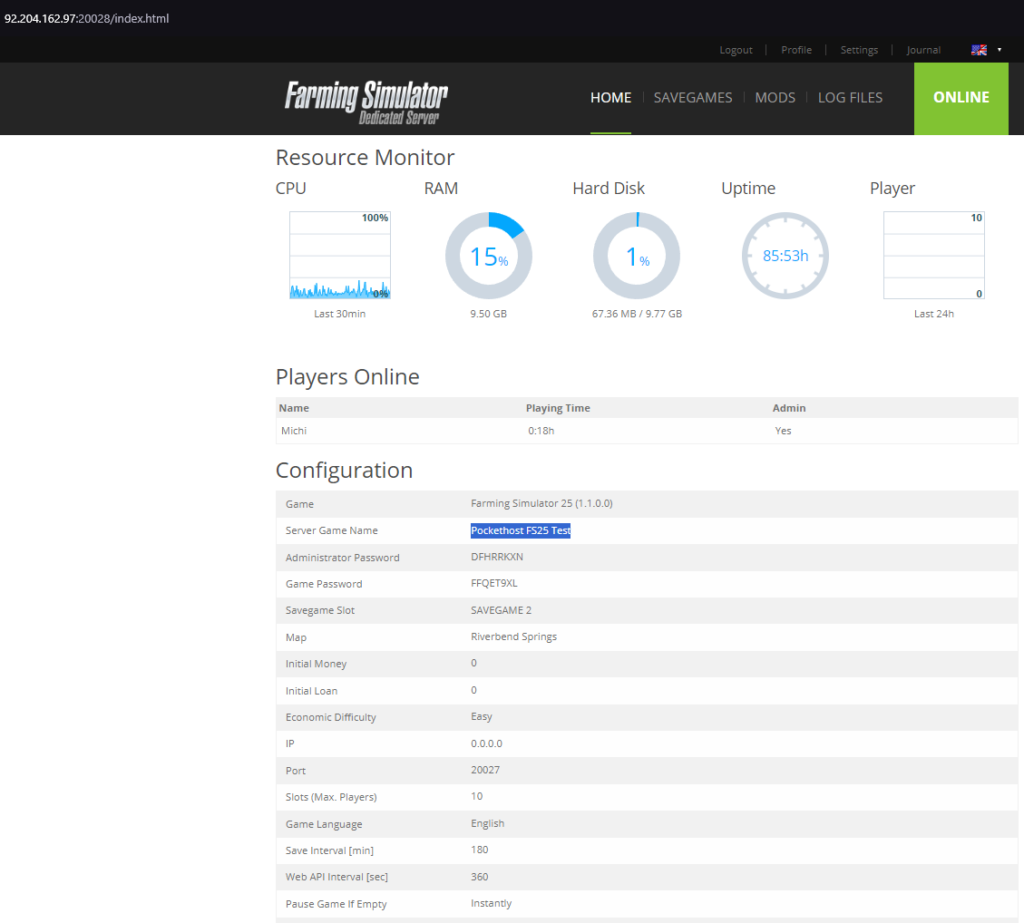Click the Uptime clock gauge

click(785, 256)
